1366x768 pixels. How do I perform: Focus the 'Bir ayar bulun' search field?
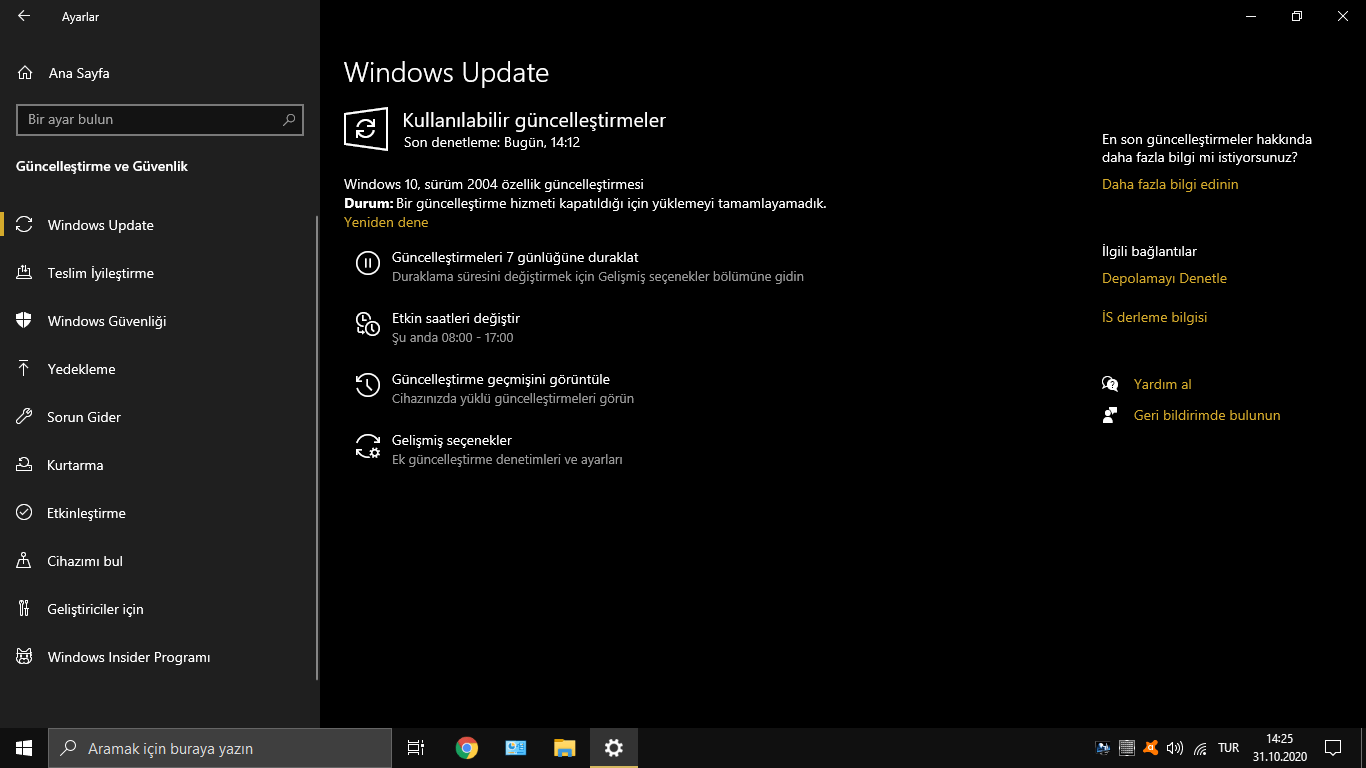[x=160, y=119]
